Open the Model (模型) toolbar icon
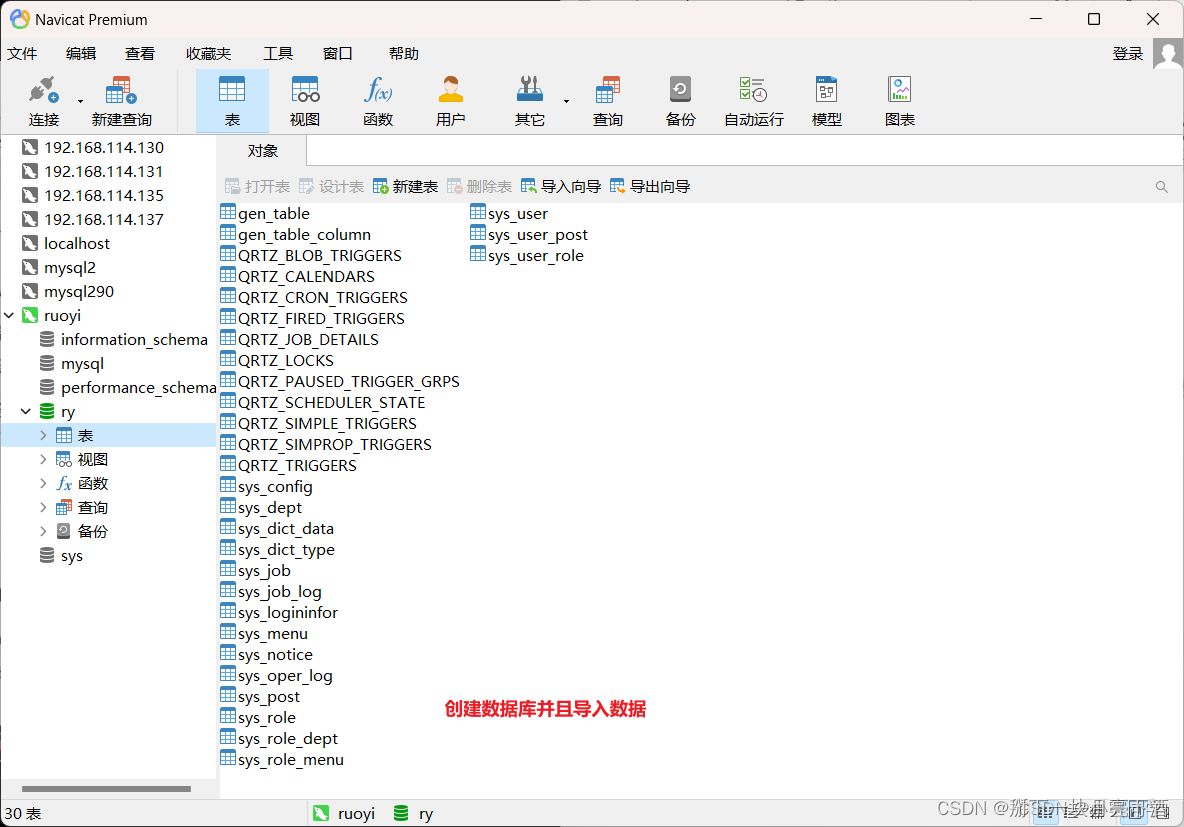The width and height of the screenshot is (1184, 827). click(827, 101)
